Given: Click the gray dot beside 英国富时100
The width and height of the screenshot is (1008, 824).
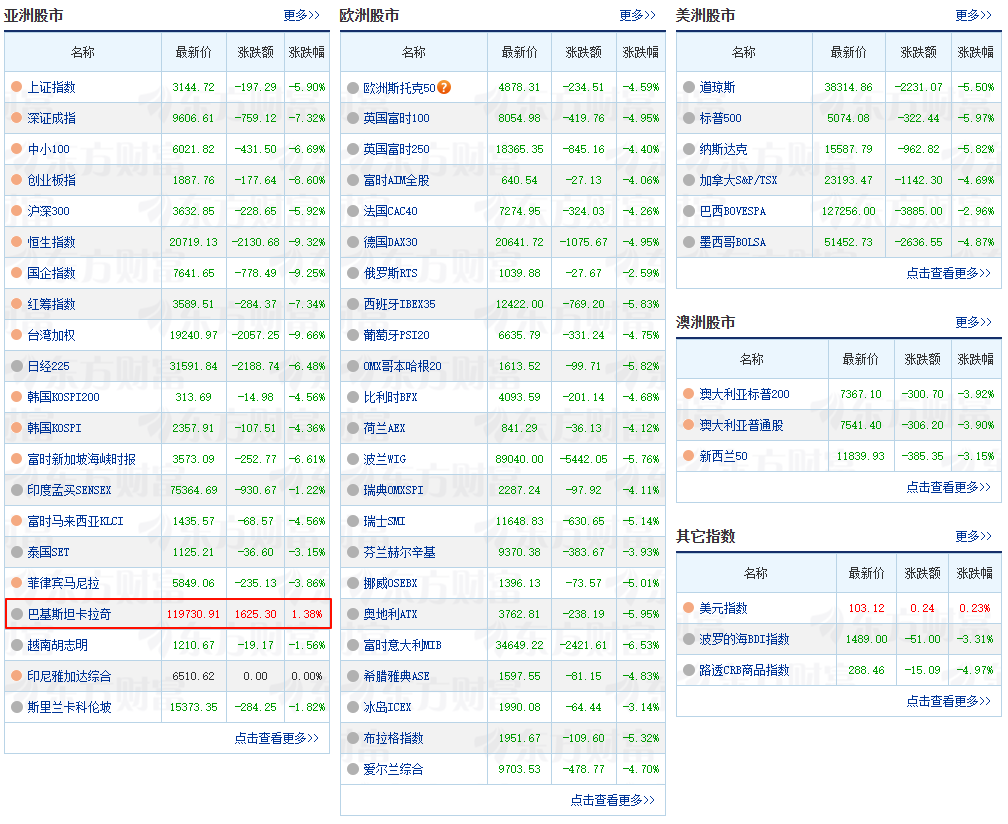Looking at the screenshot, I should (x=353, y=118).
